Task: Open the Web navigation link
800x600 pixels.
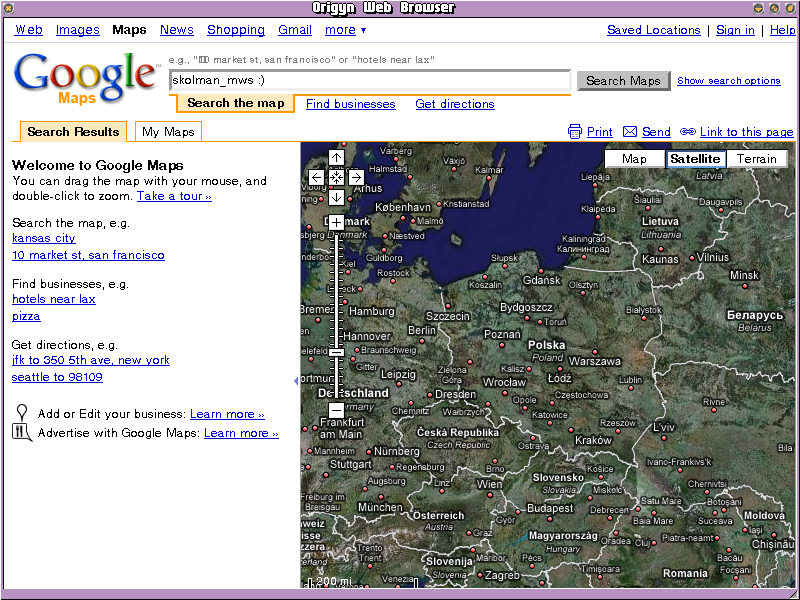Action: click(x=29, y=30)
